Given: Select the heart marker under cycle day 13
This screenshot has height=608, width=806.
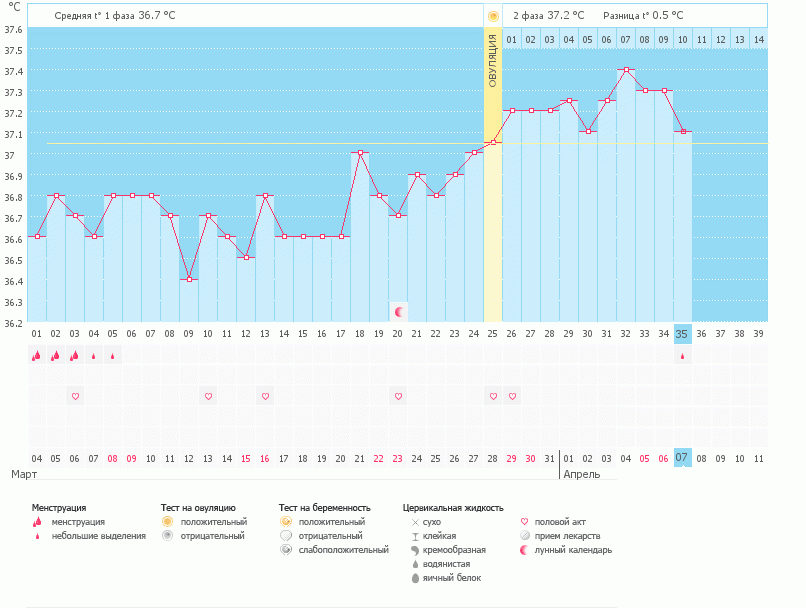Looking at the screenshot, I should pyautogui.click(x=265, y=396).
